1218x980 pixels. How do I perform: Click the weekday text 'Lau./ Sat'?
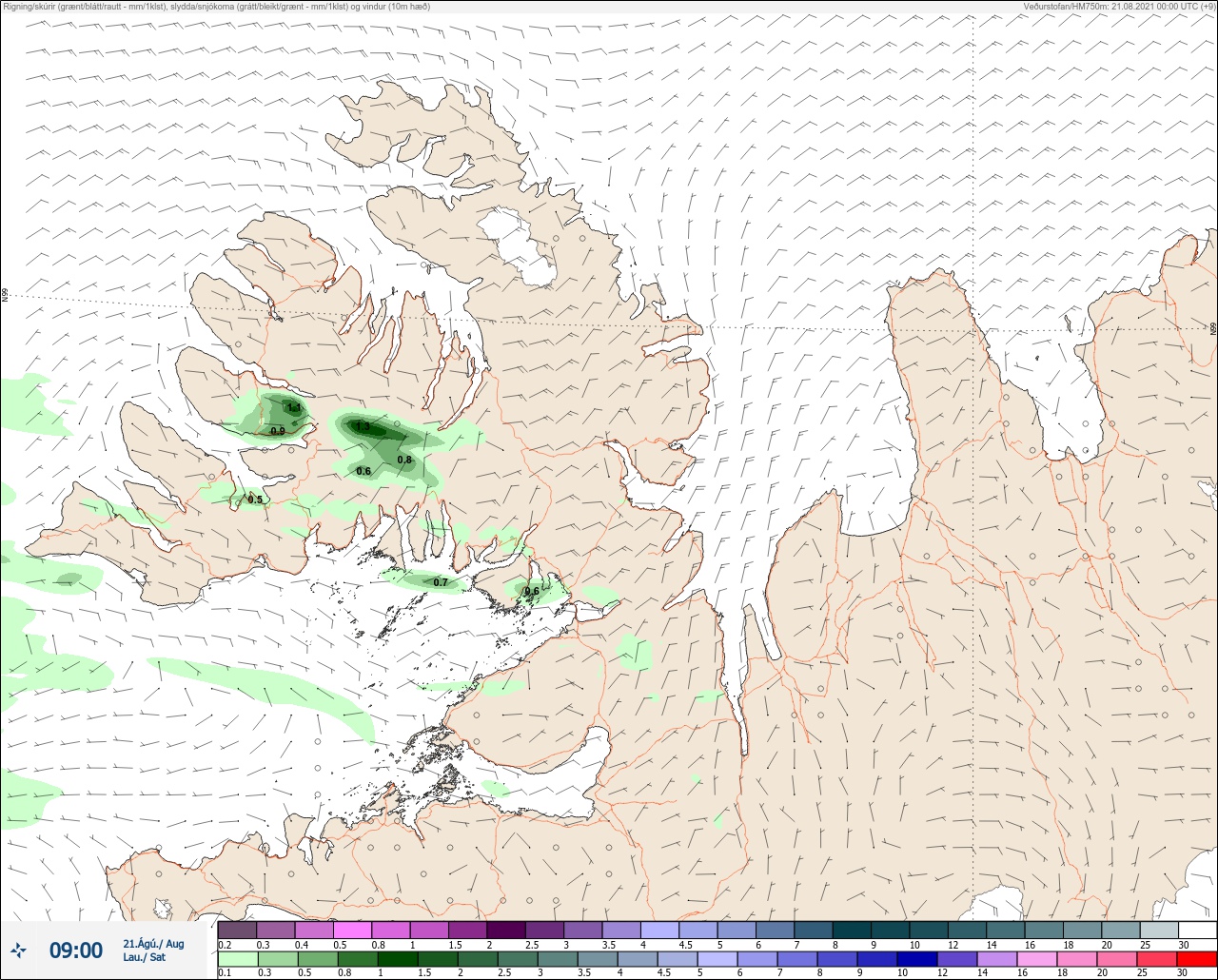144,957
